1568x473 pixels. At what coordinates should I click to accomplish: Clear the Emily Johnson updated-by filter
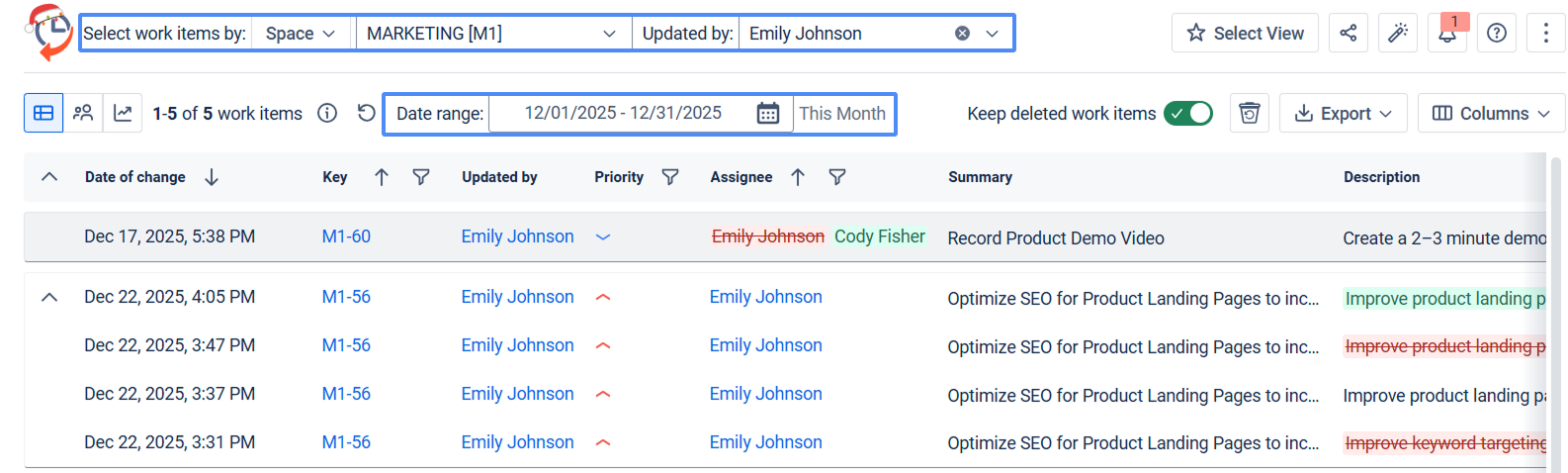pyautogui.click(x=962, y=34)
